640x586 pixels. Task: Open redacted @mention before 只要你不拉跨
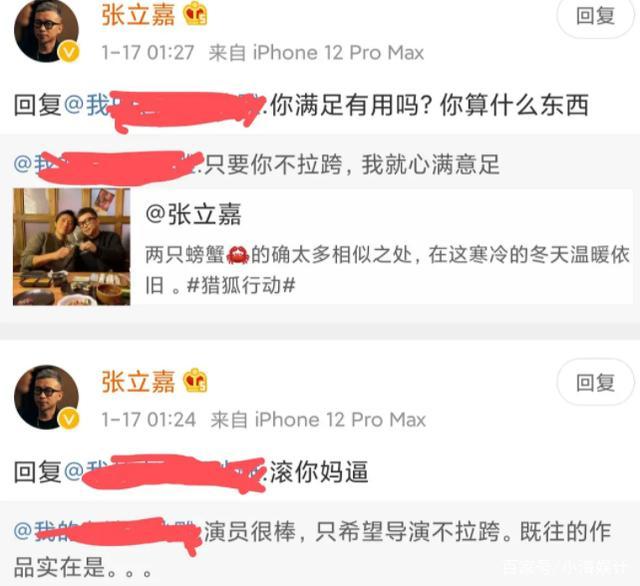pyautogui.click(x=108, y=165)
